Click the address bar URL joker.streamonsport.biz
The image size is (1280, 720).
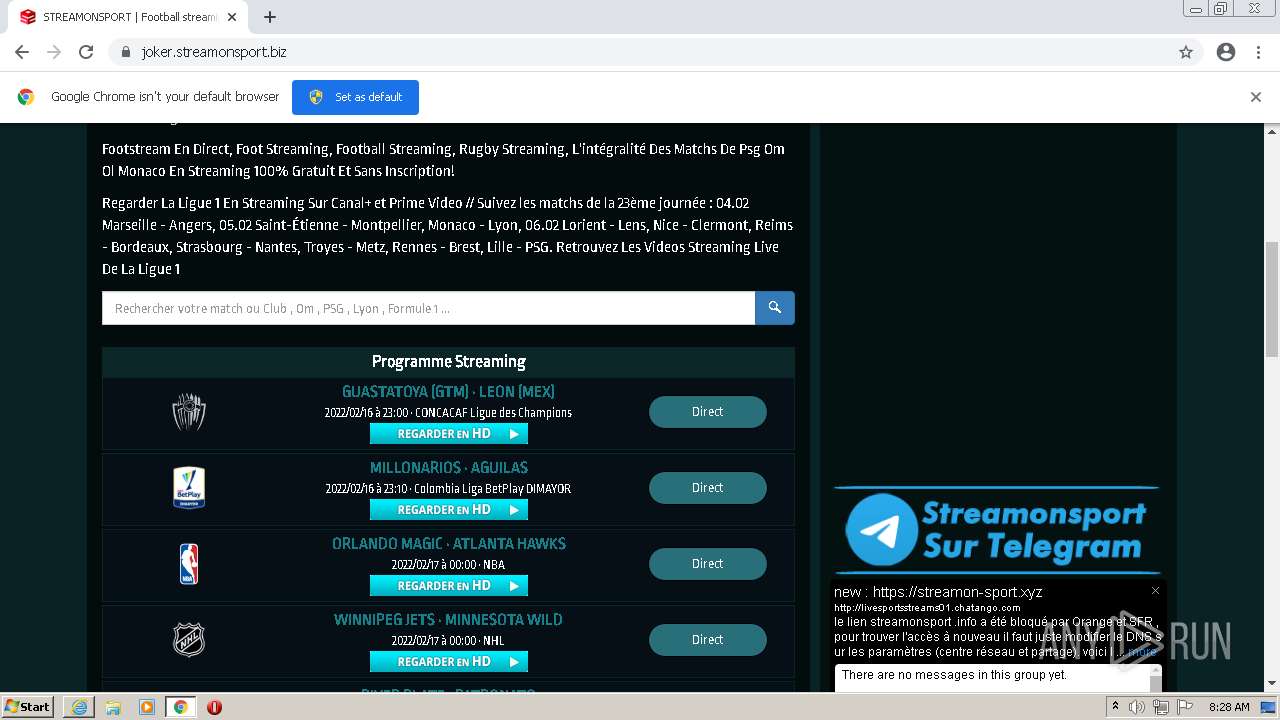click(x=214, y=52)
